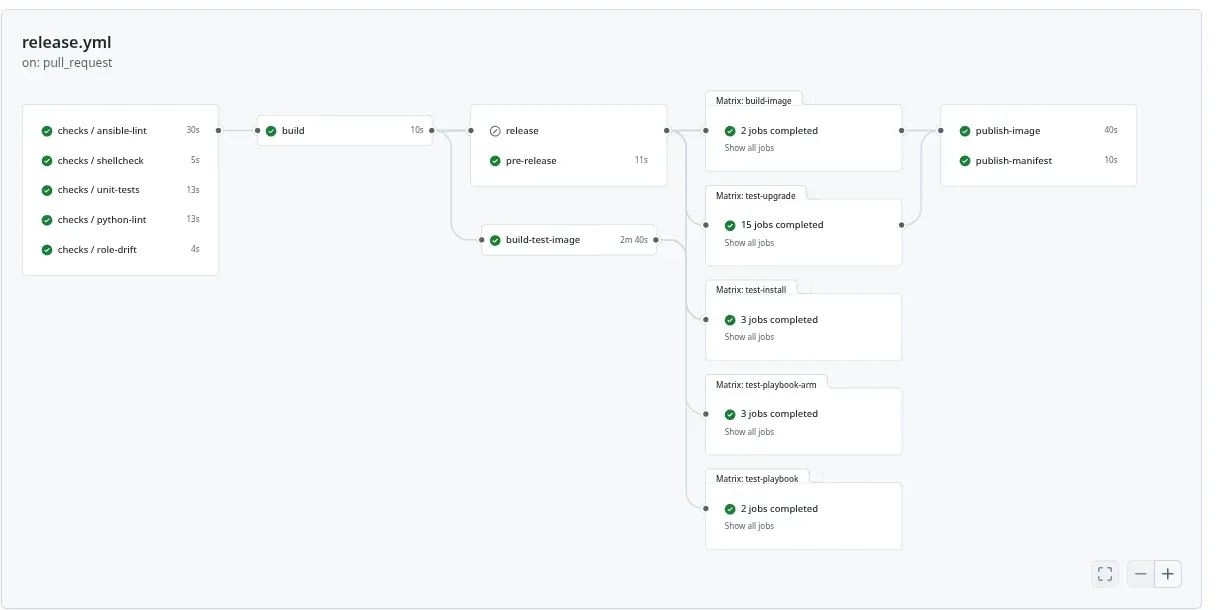Select the Matrix: test-playbook tab label

tap(757, 479)
